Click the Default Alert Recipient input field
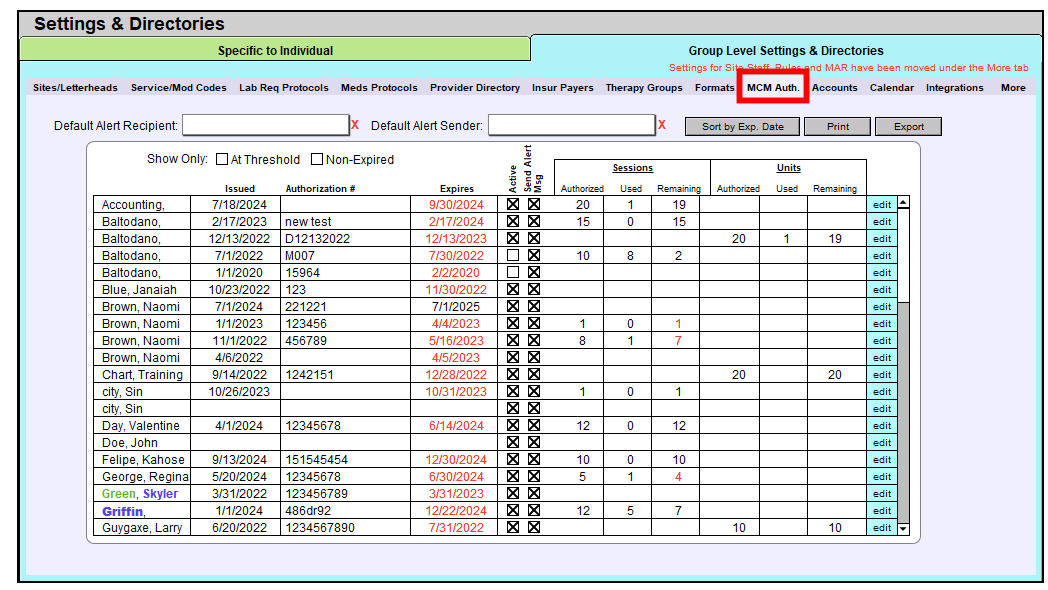Image resolution: width=1048 pixels, height=590 pixels. 265,124
